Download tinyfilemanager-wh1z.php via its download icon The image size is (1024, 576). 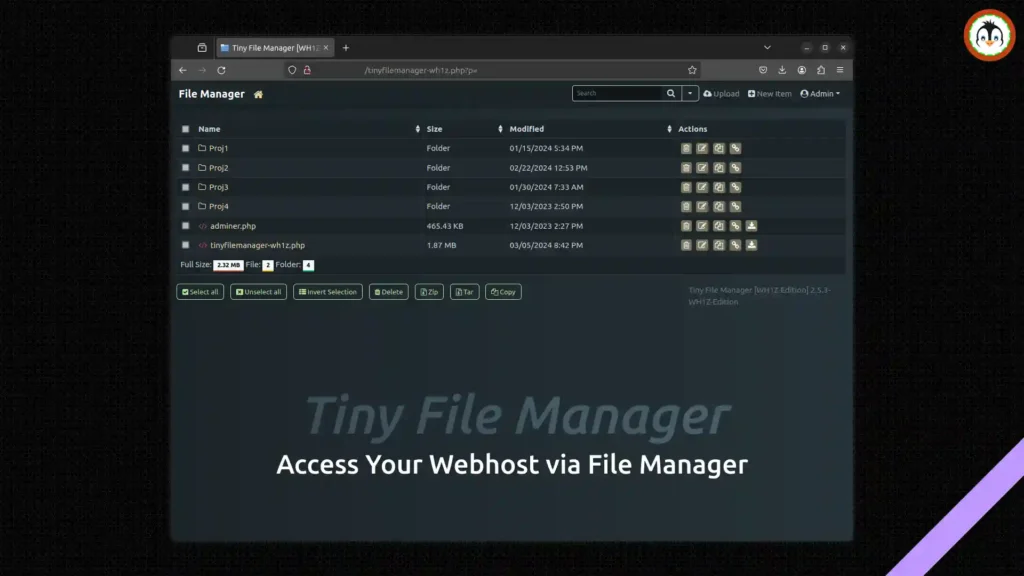pos(752,244)
